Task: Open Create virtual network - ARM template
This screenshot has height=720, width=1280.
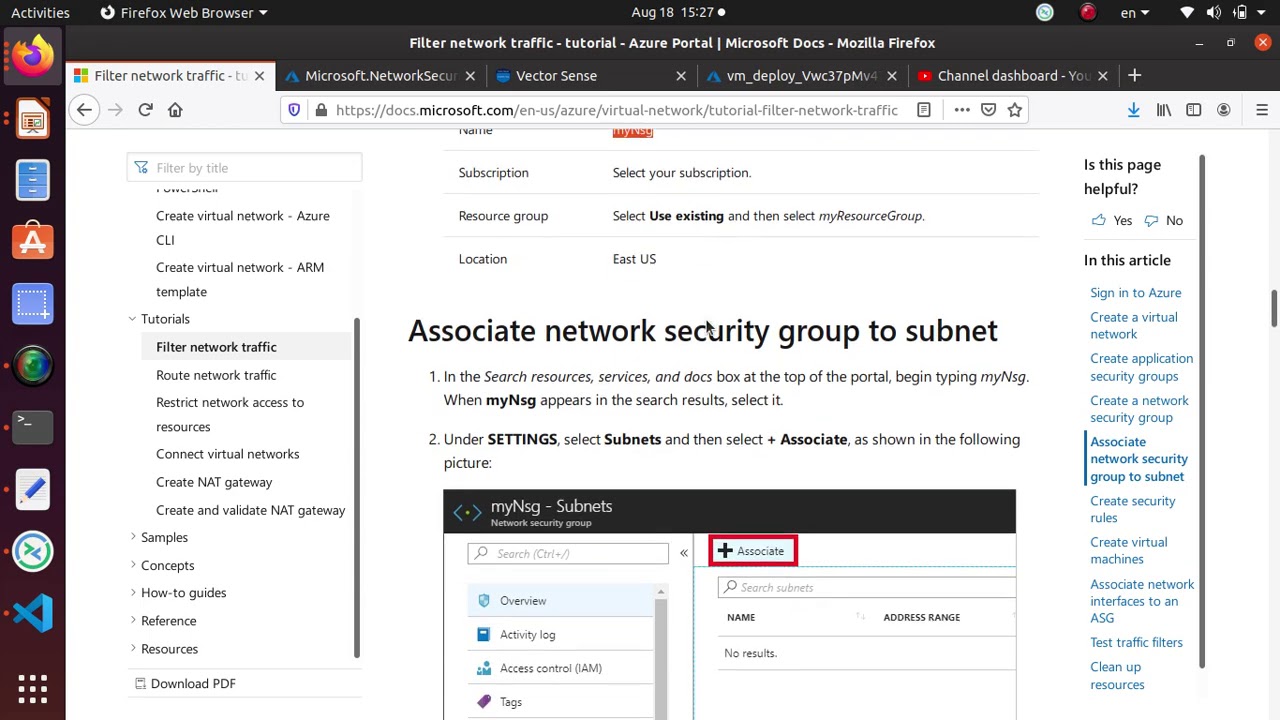Action: pos(240,280)
